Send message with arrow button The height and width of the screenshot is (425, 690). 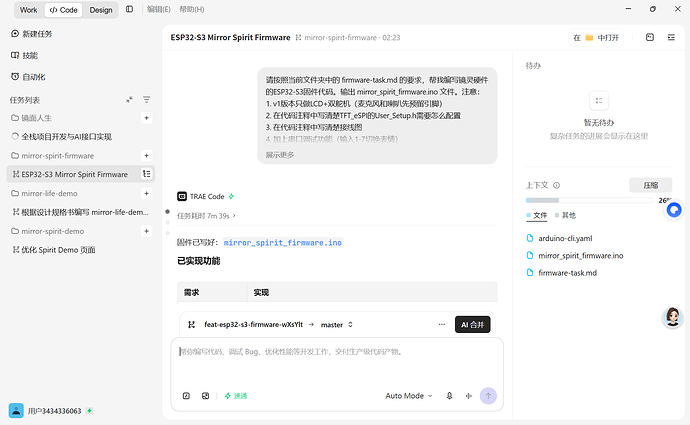[488, 396]
